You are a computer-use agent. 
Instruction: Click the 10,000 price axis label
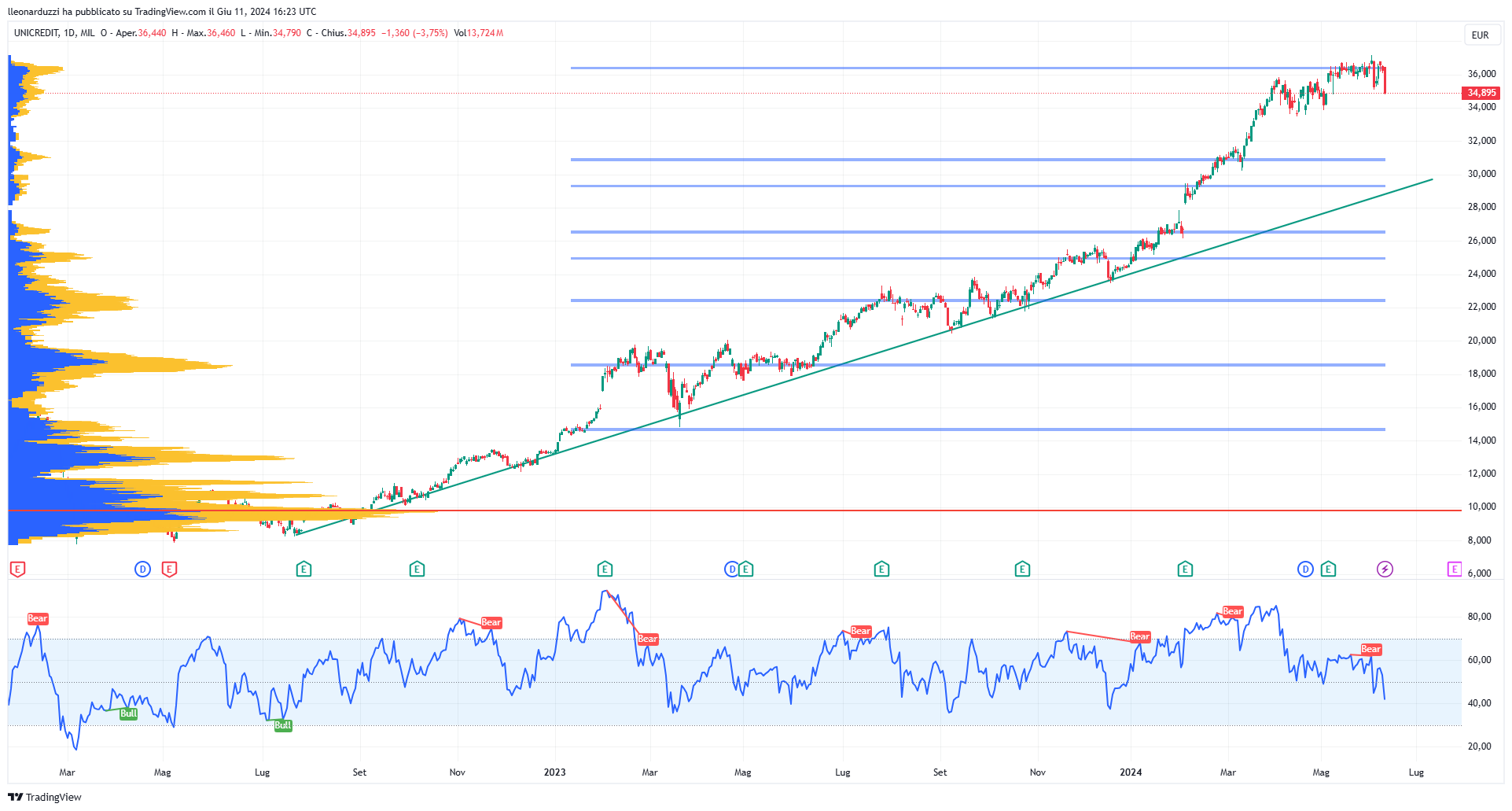coord(1481,507)
